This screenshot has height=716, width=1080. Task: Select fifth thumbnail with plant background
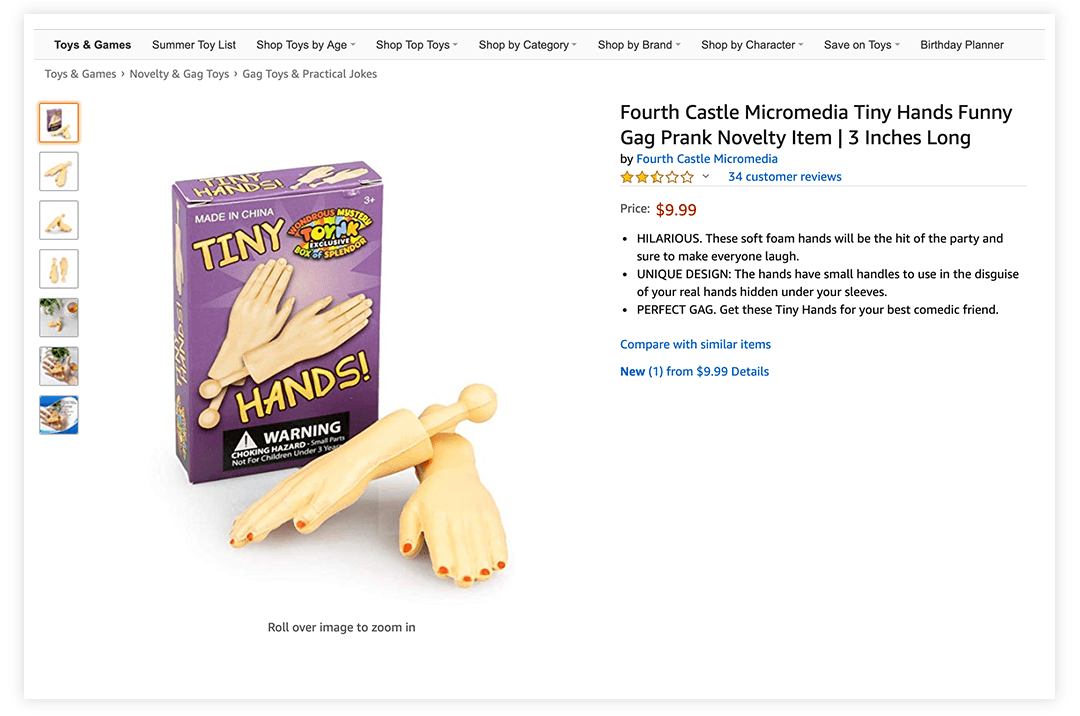point(59,317)
